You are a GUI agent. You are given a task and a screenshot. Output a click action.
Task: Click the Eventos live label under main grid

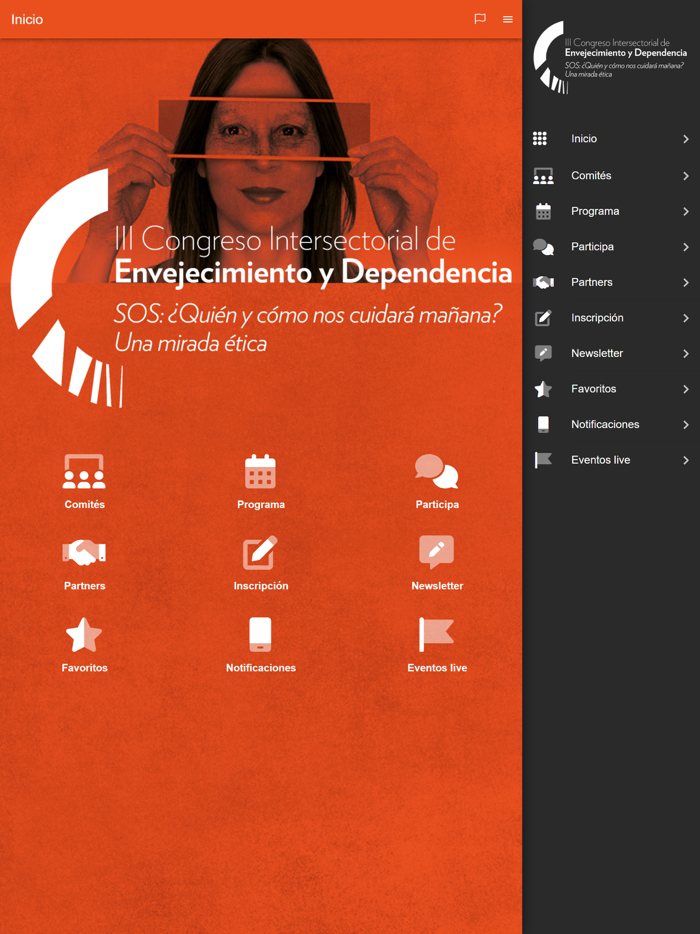pyautogui.click(x=437, y=668)
